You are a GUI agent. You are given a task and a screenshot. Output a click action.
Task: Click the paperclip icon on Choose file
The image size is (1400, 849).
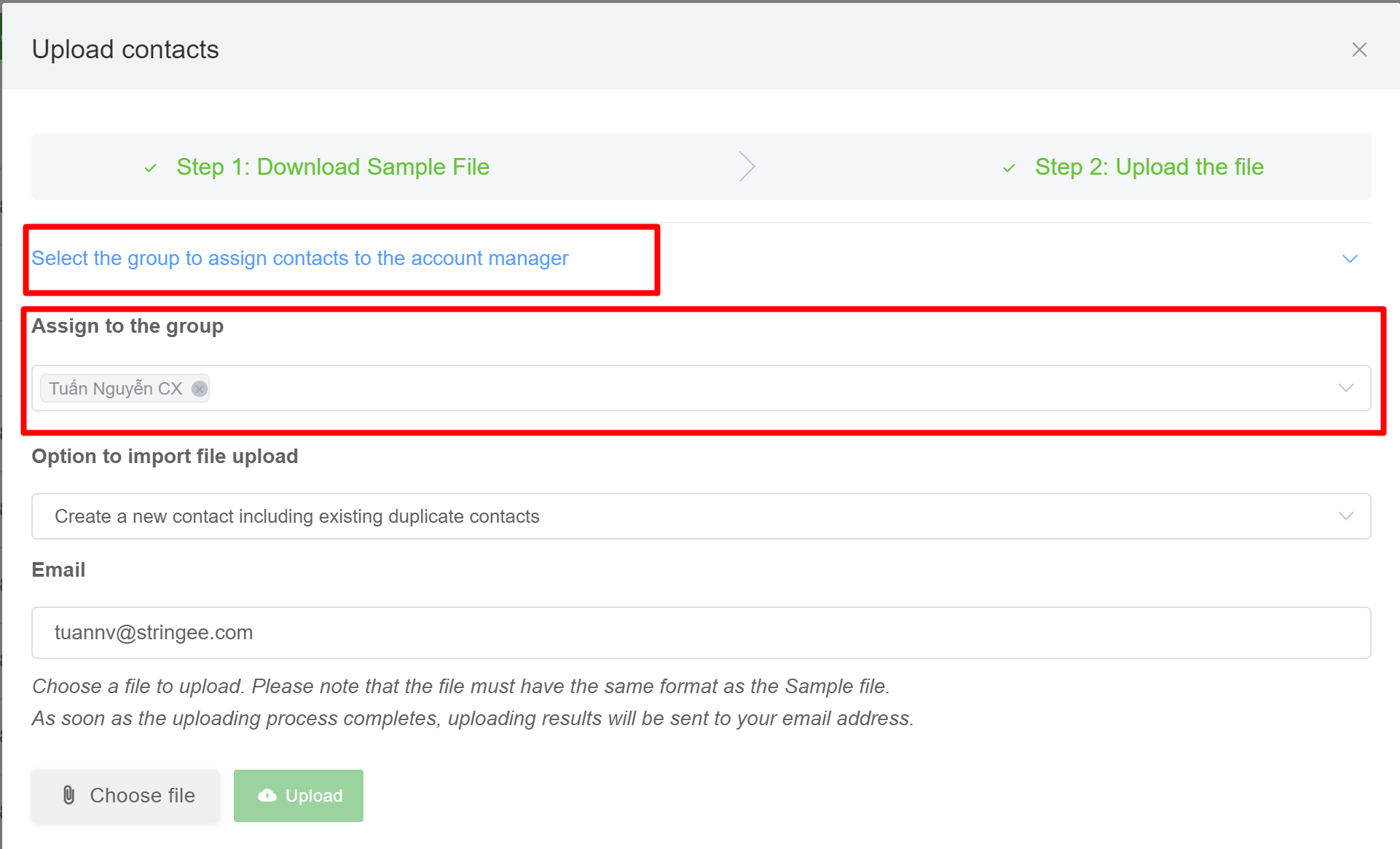click(69, 795)
